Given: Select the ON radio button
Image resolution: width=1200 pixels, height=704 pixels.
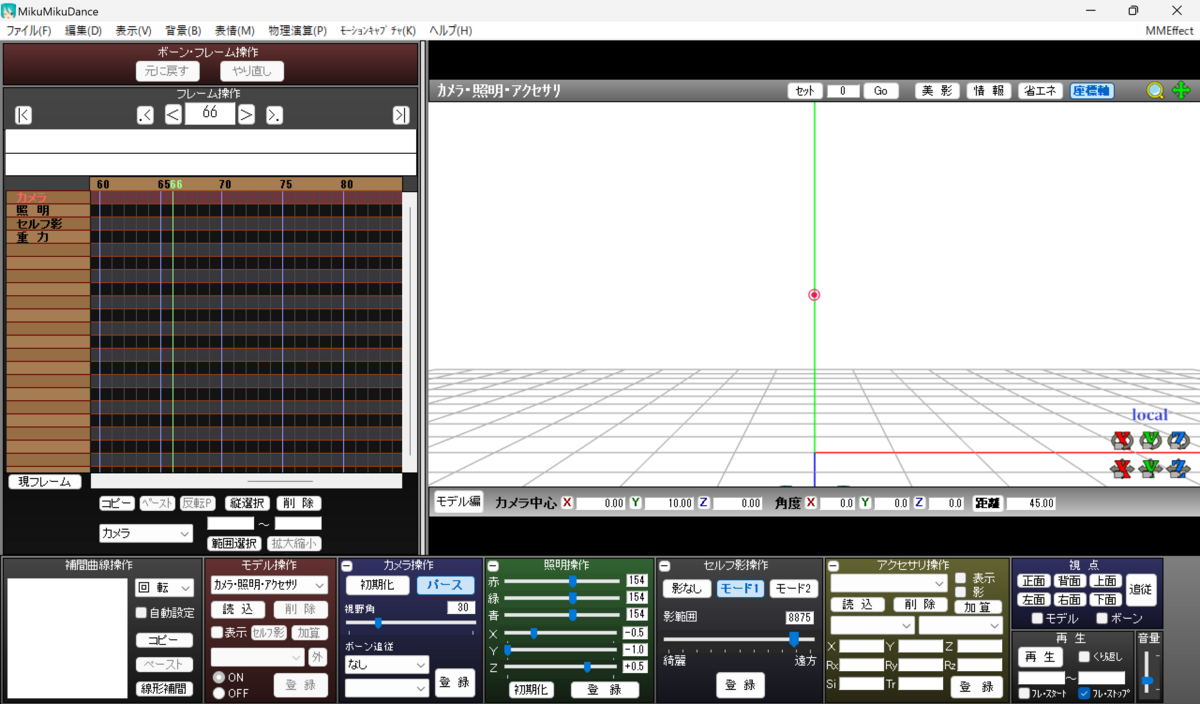Looking at the screenshot, I should click(219, 677).
